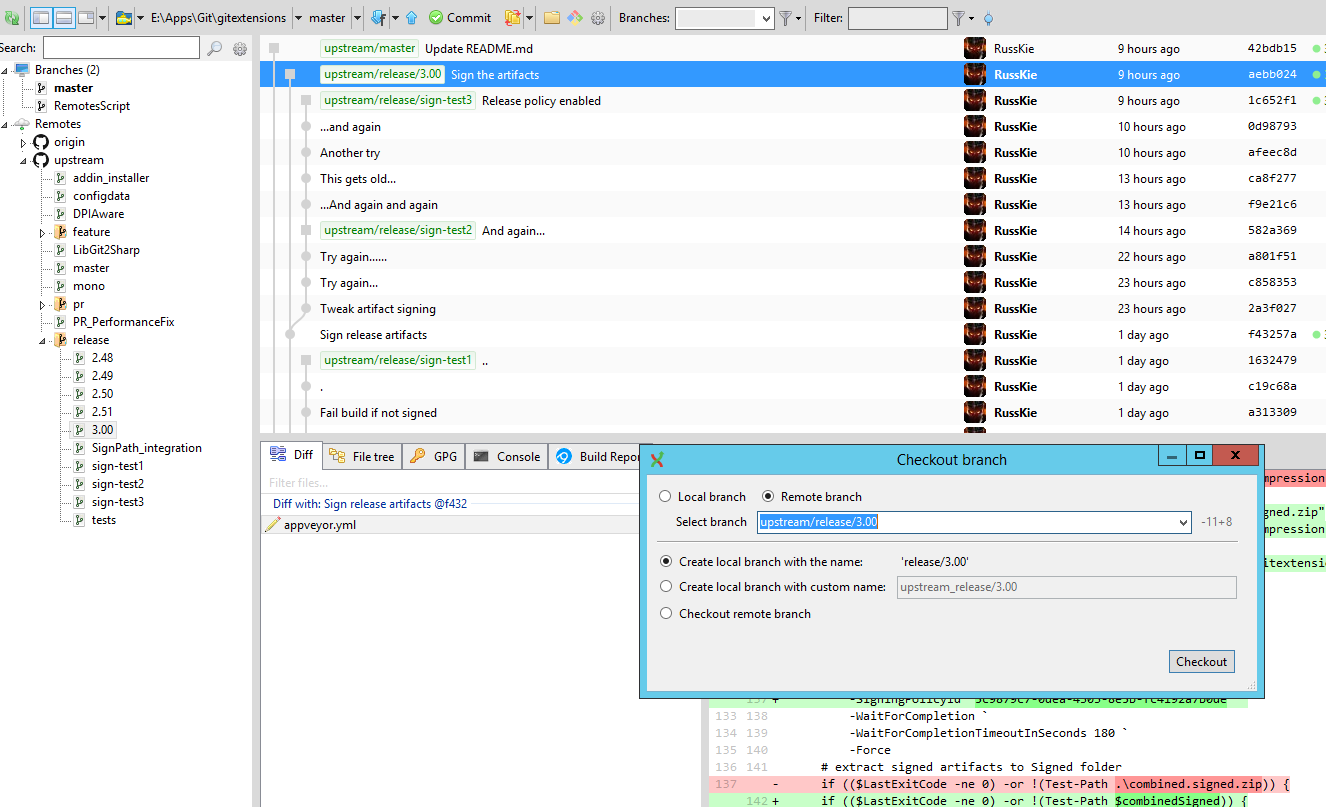Open the toolbar settings gear icon
The width and height of the screenshot is (1326, 807).
click(597, 17)
